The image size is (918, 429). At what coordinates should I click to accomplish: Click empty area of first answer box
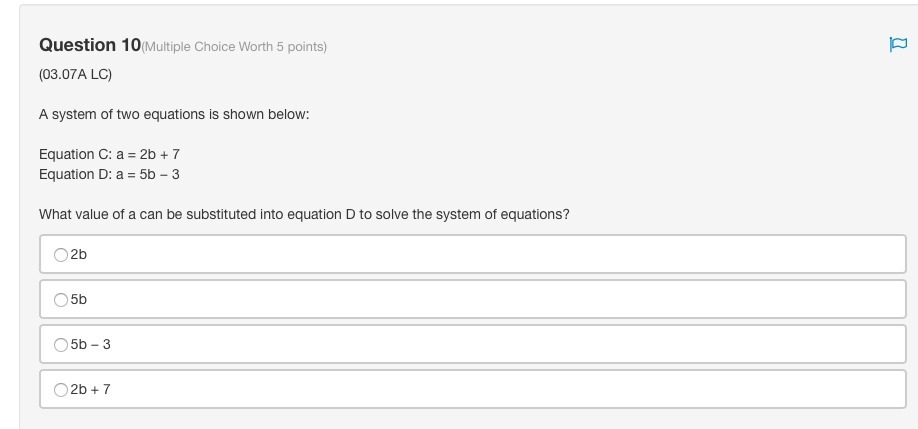(x=500, y=255)
